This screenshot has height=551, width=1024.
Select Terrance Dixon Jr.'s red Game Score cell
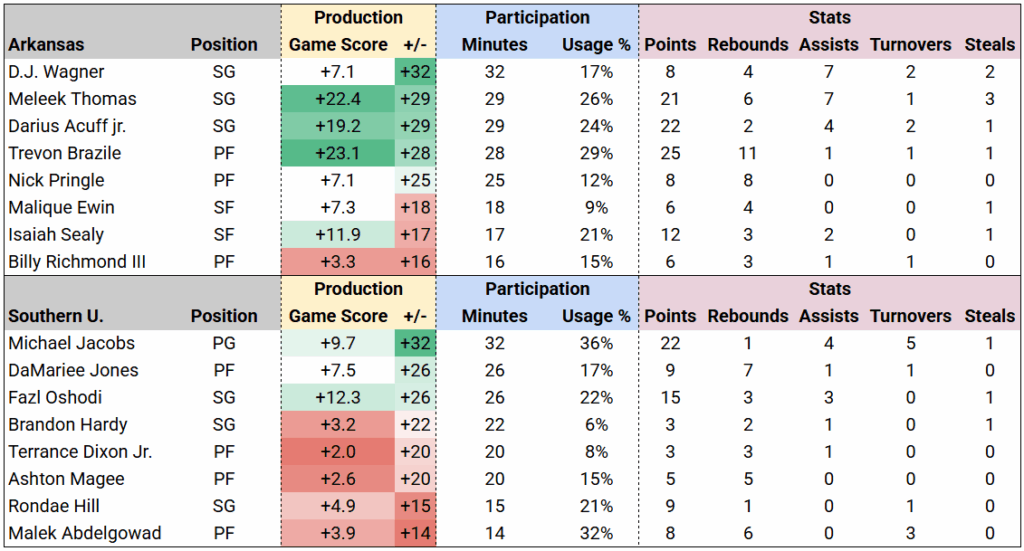point(338,452)
